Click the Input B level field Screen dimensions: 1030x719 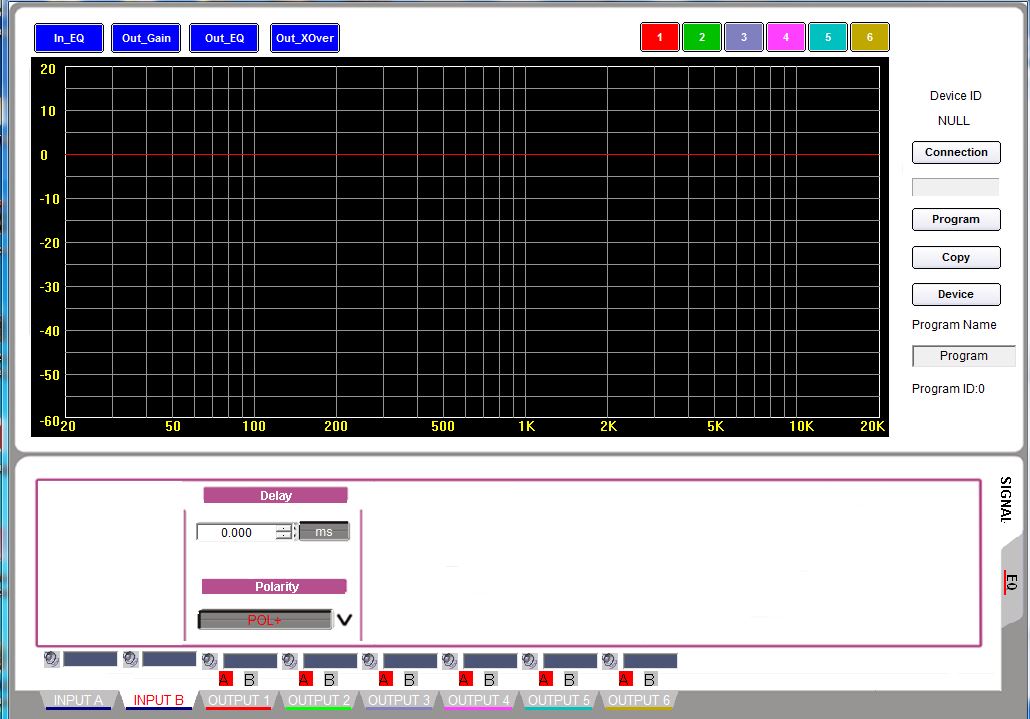[169, 659]
